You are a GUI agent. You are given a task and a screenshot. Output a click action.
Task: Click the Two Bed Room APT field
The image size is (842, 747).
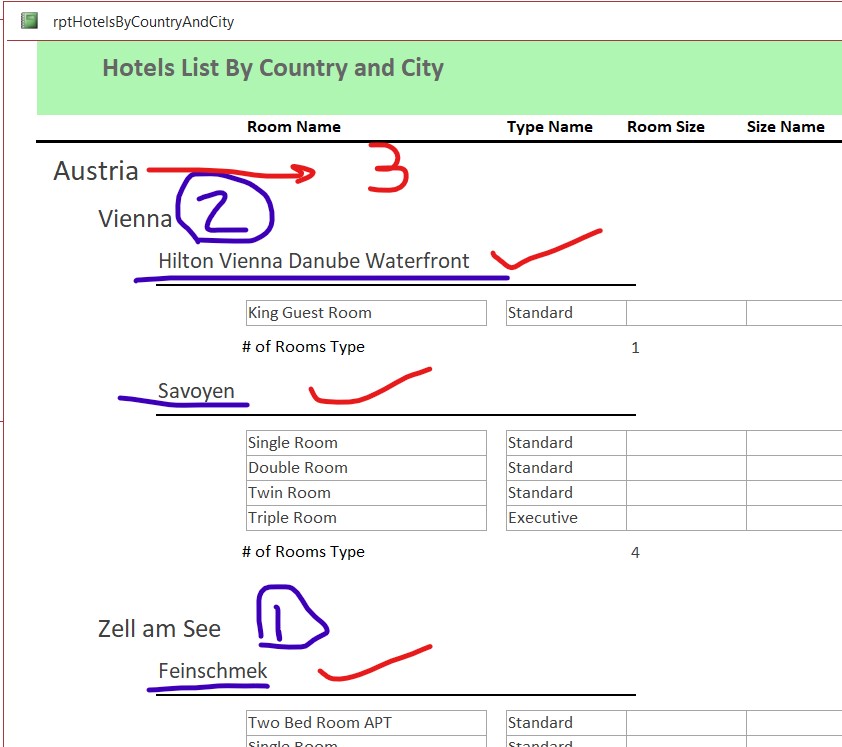pos(365,723)
